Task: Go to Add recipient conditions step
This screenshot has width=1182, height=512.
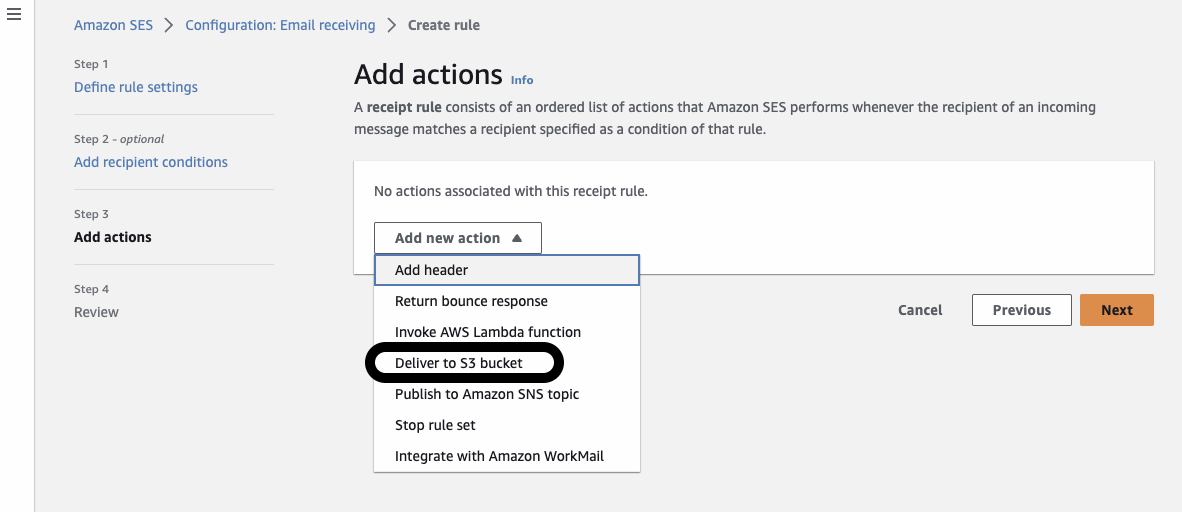Action: [151, 162]
